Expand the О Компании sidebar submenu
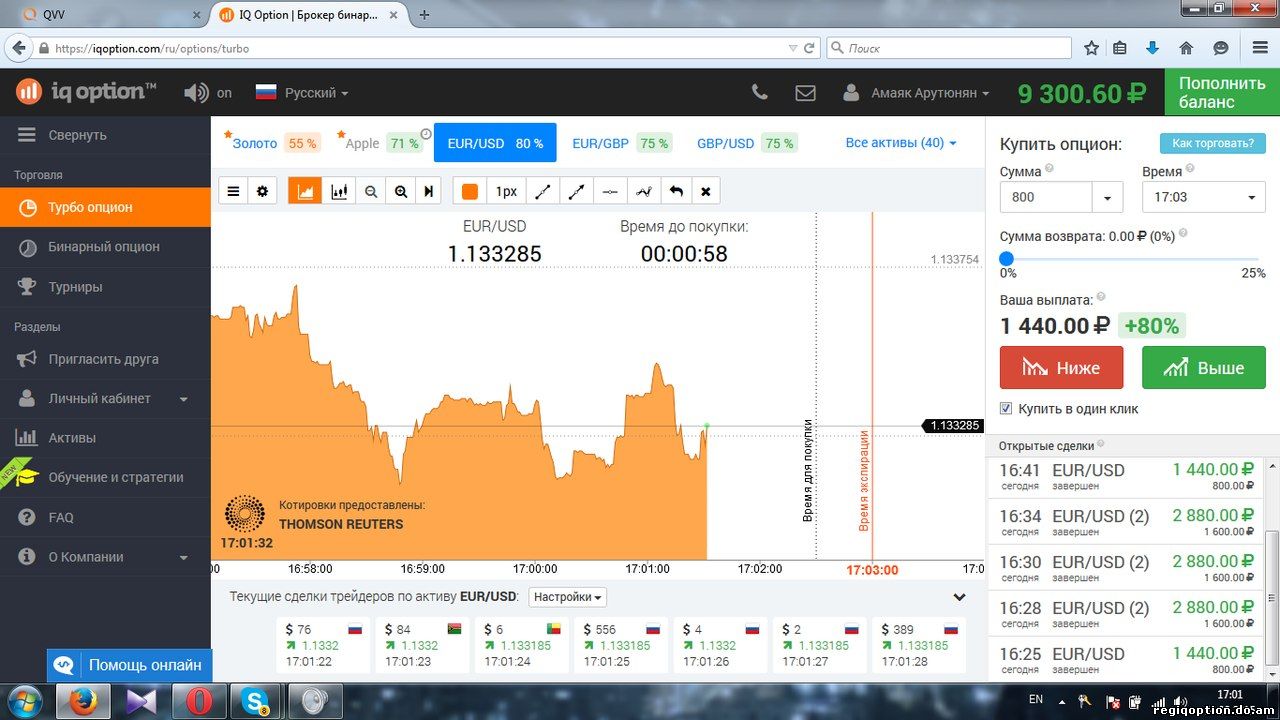 105,557
